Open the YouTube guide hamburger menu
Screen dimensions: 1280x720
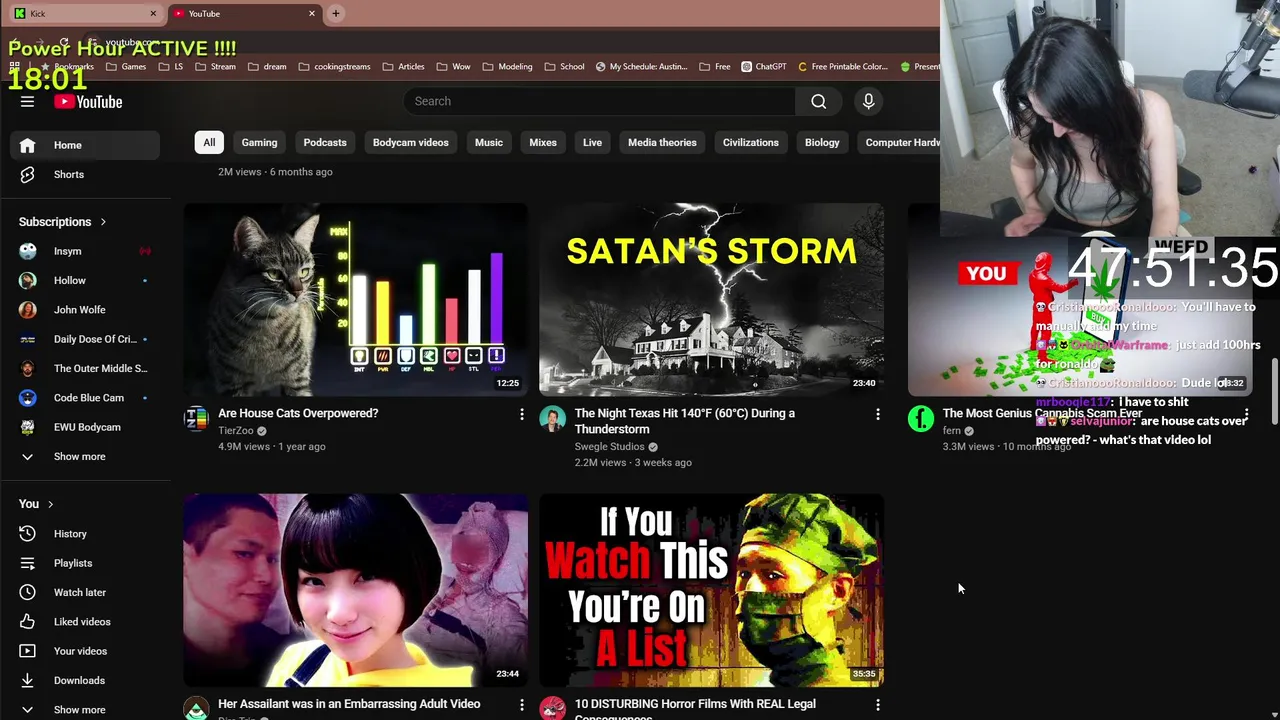click(x=27, y=101)
